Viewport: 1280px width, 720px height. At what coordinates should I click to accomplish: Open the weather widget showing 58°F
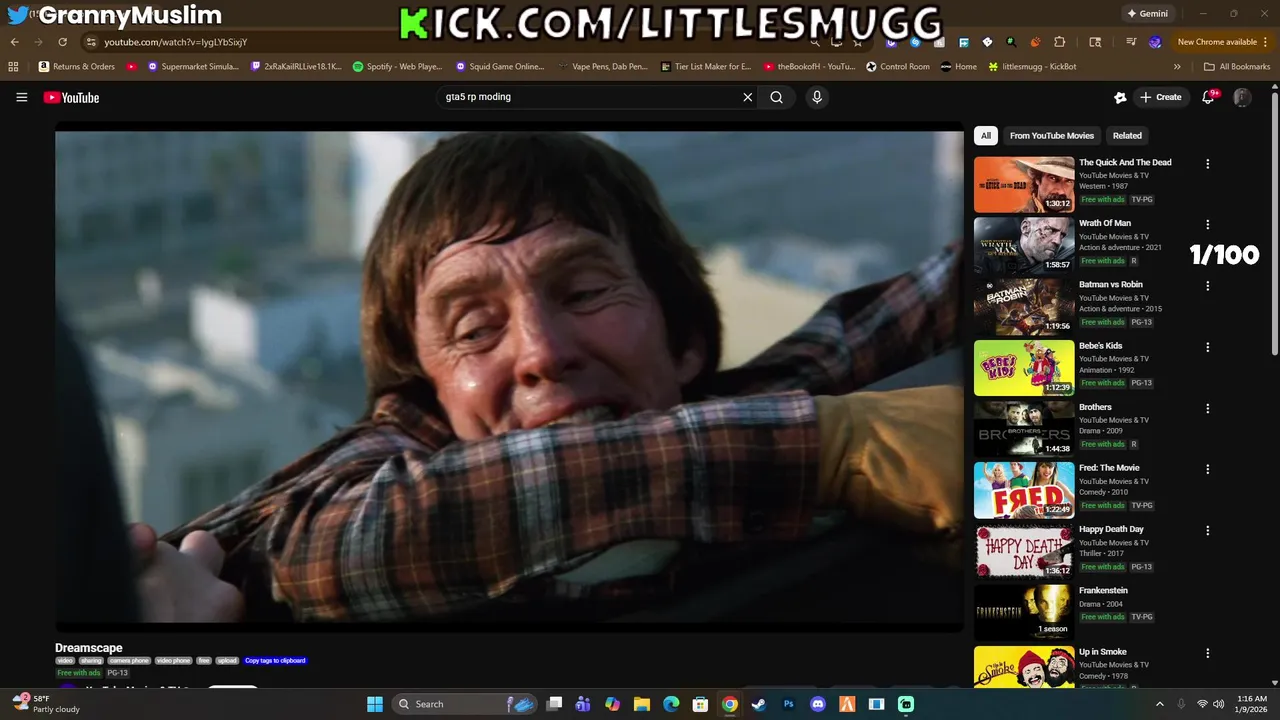(48, 704)
